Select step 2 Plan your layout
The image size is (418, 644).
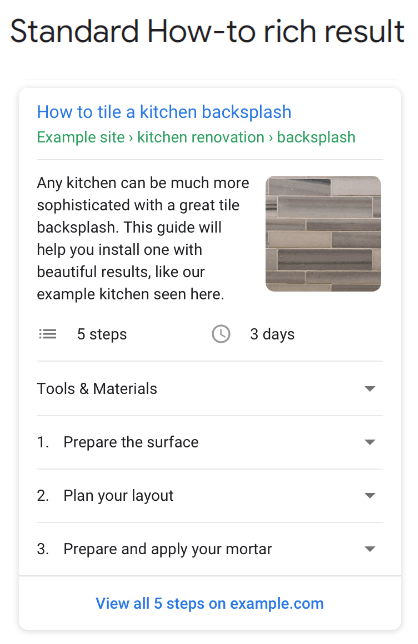[105, 496]
